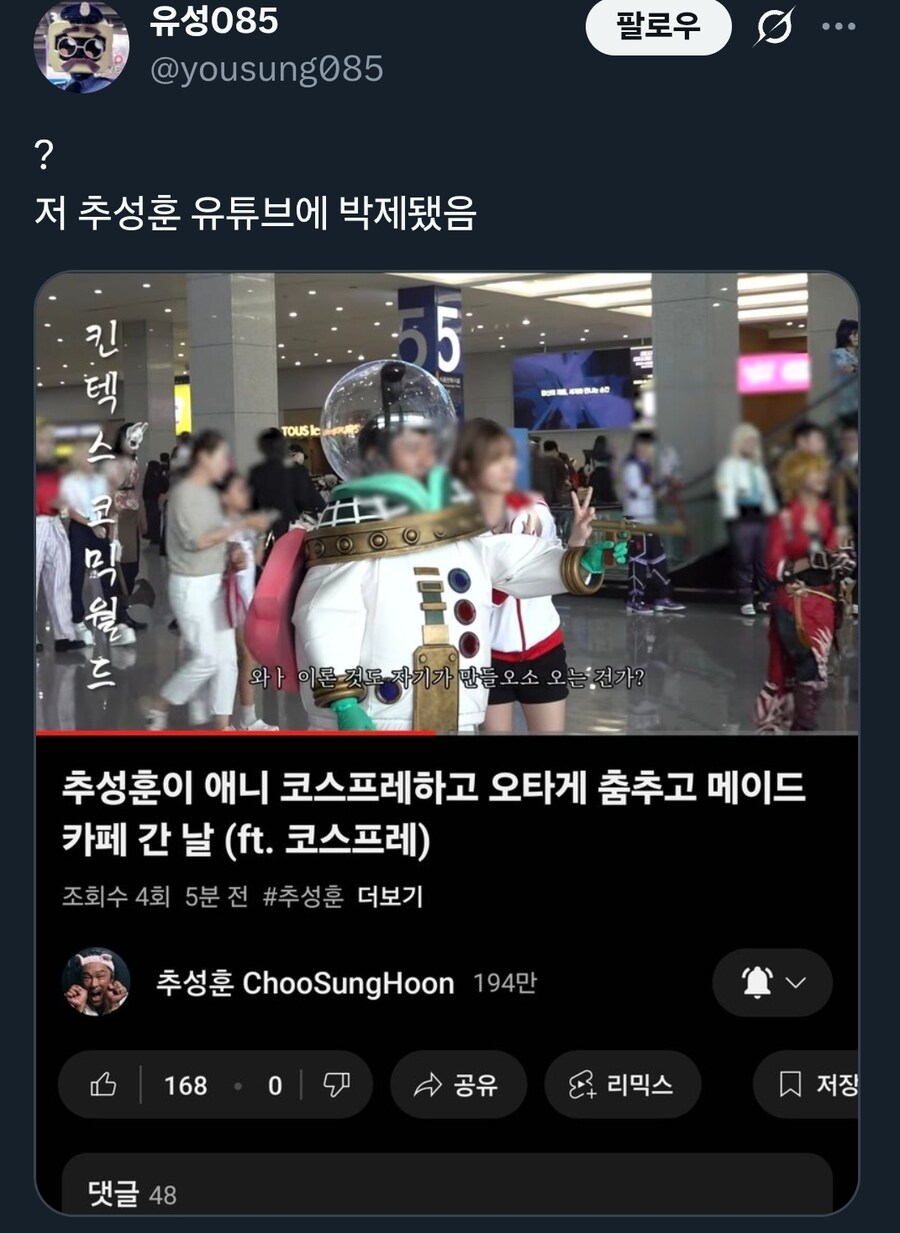Expand the notification dropdown chevron

point(796,983)
